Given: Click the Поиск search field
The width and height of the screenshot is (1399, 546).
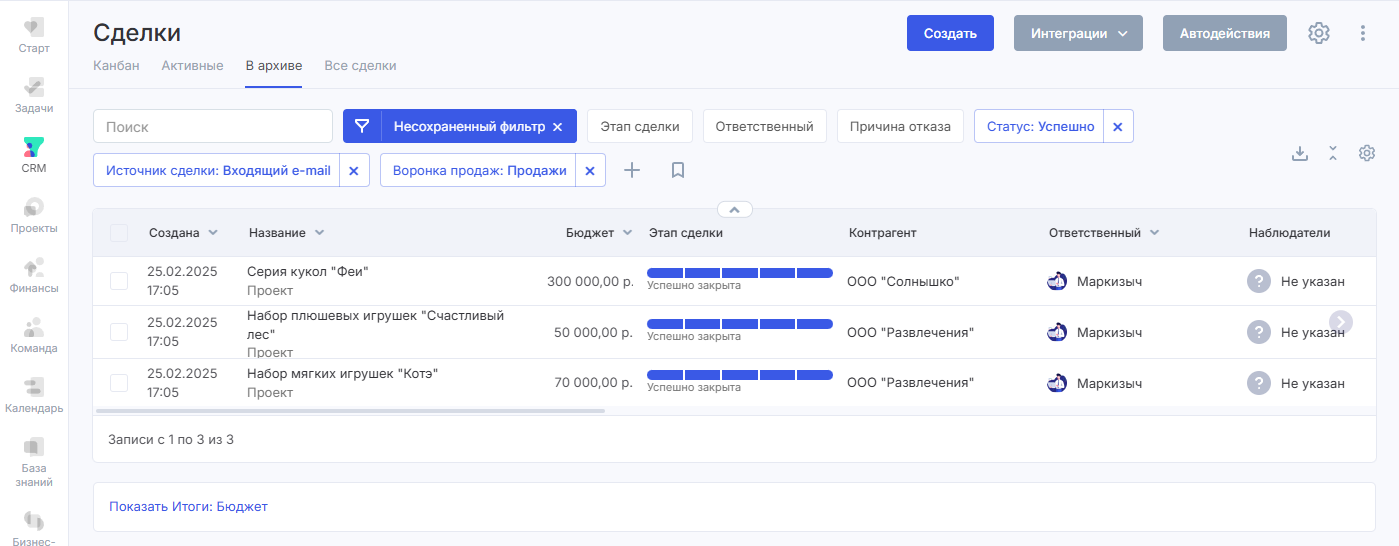Looking at the screenshot, I should [213, 127].
